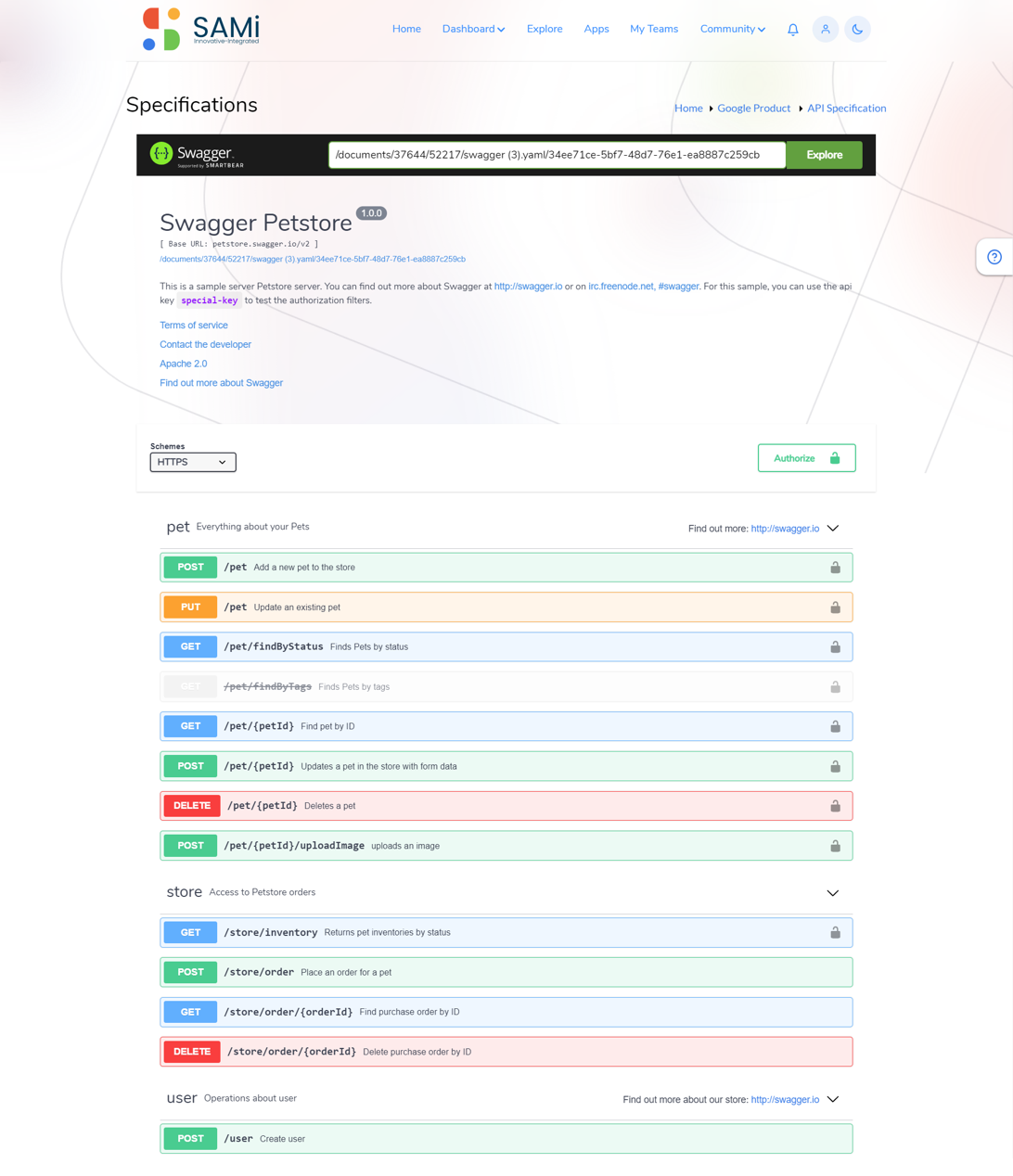Click API Specification breadcrumb link
1013x1176 pixels.
(x=846, y=109)
